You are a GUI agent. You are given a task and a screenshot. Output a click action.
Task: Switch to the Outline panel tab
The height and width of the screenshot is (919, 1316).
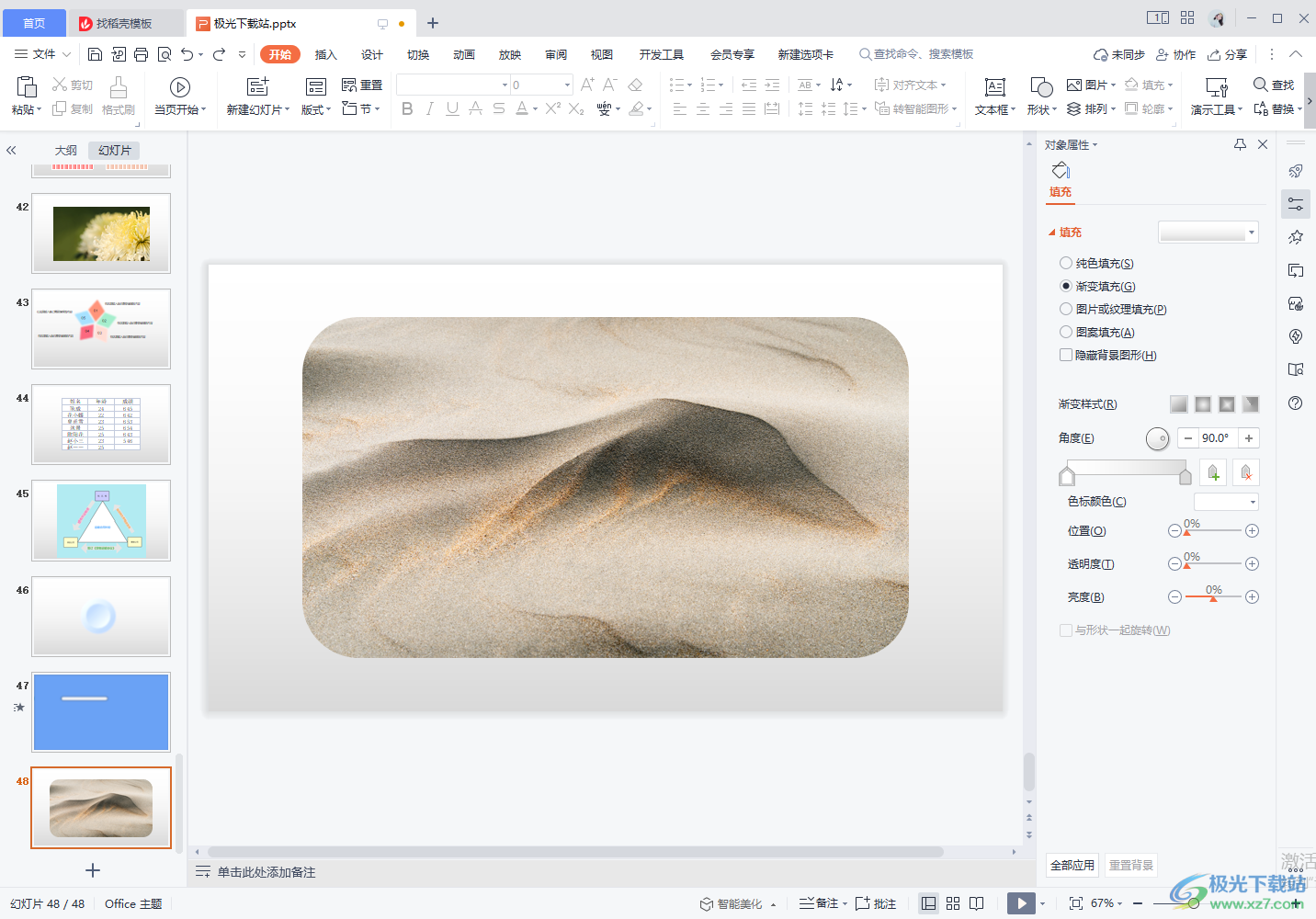click(x=66, y=150)
